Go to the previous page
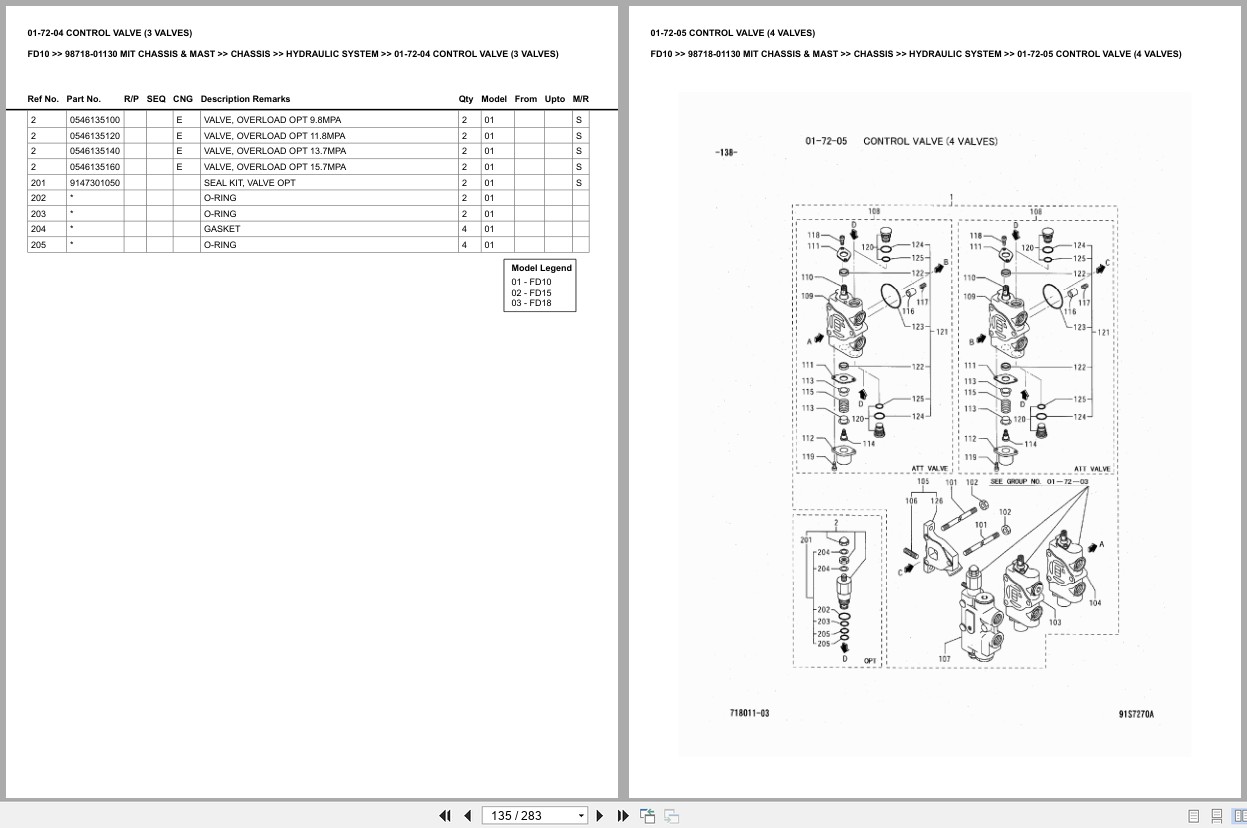 (467, 815)
